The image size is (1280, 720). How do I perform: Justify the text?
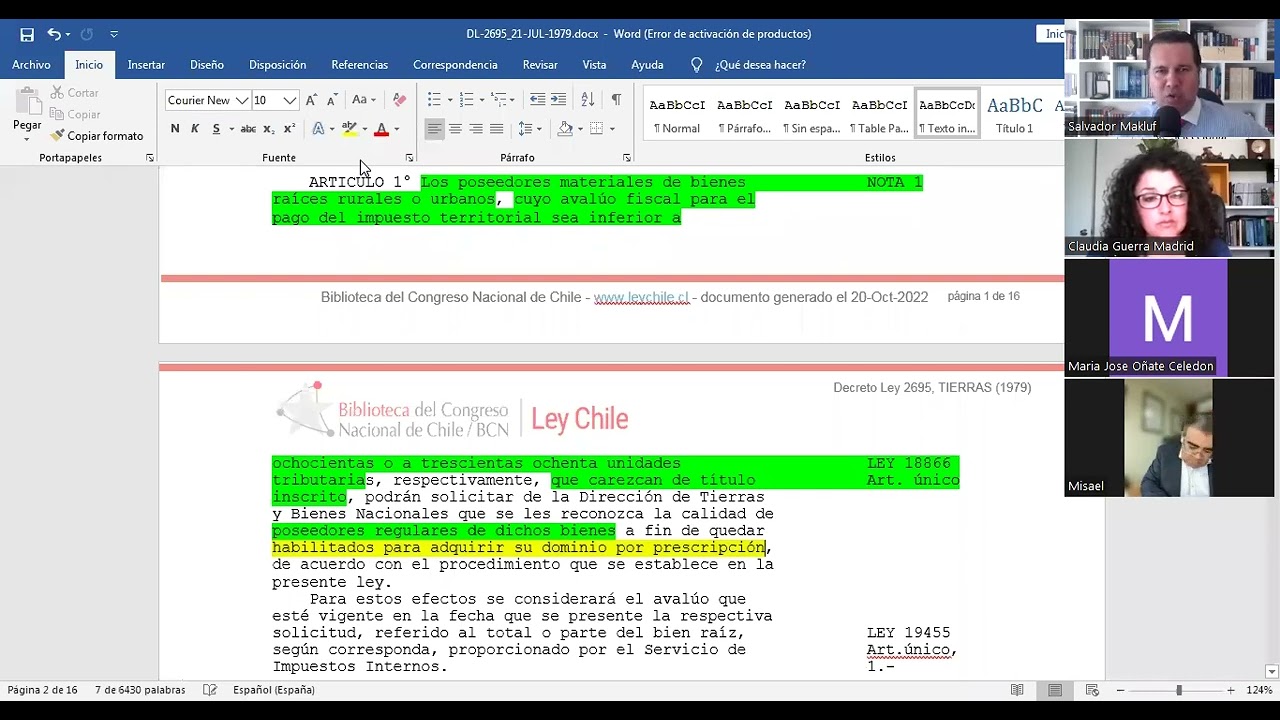tap(497, 129)
